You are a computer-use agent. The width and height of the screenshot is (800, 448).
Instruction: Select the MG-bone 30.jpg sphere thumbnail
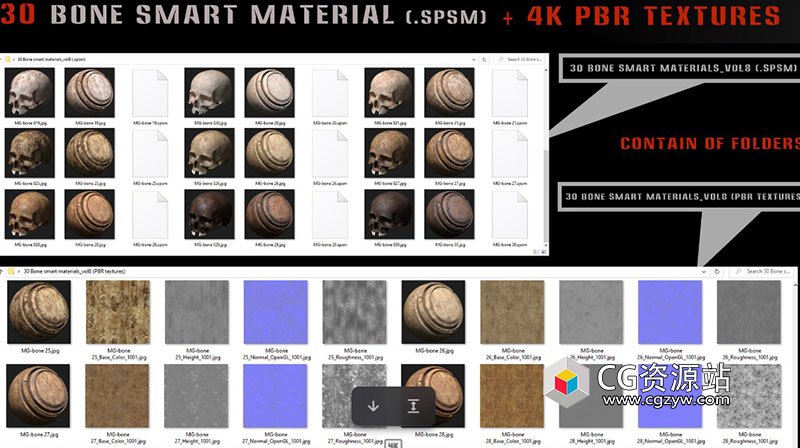[449, 214]
